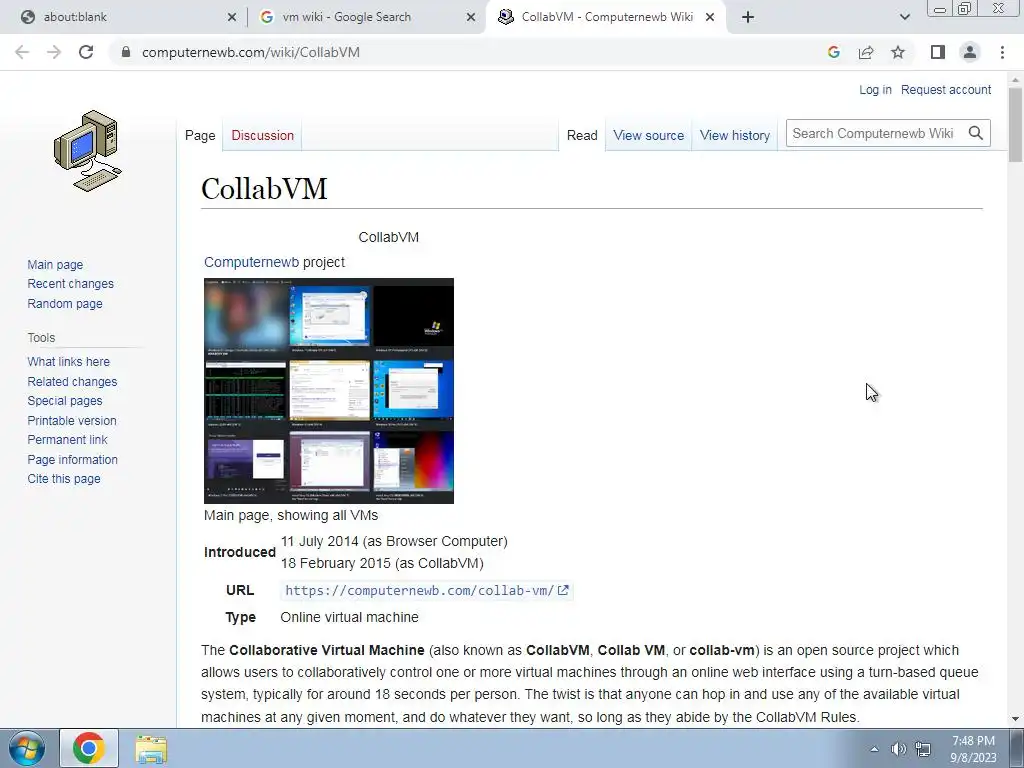1024x768 pixels.
Task: Open the Chrome side panel icon
Action: tap(938, 52)
